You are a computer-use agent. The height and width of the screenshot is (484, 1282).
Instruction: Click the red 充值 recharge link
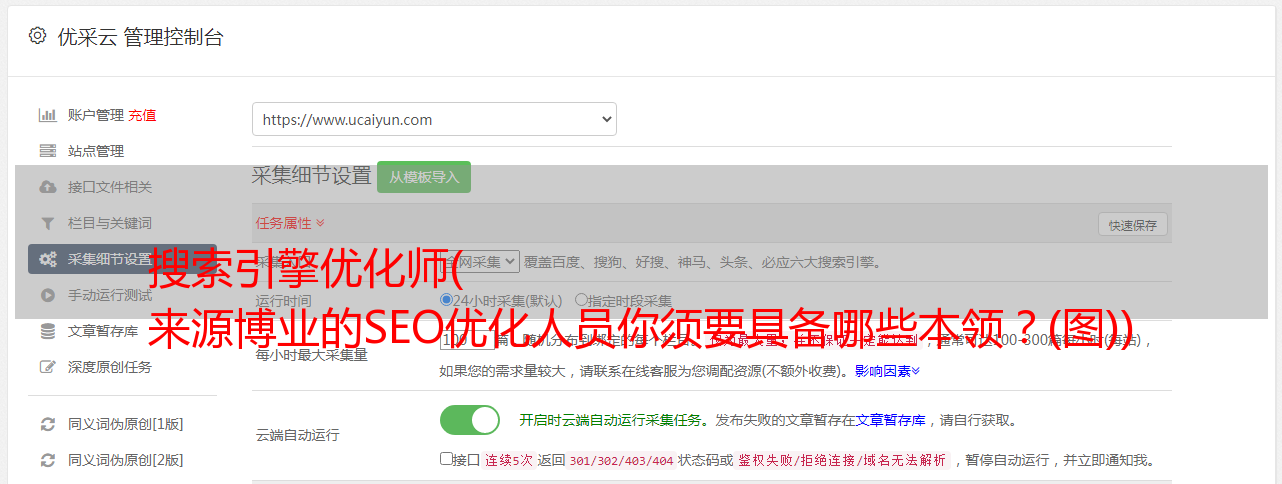click(142, 115)
